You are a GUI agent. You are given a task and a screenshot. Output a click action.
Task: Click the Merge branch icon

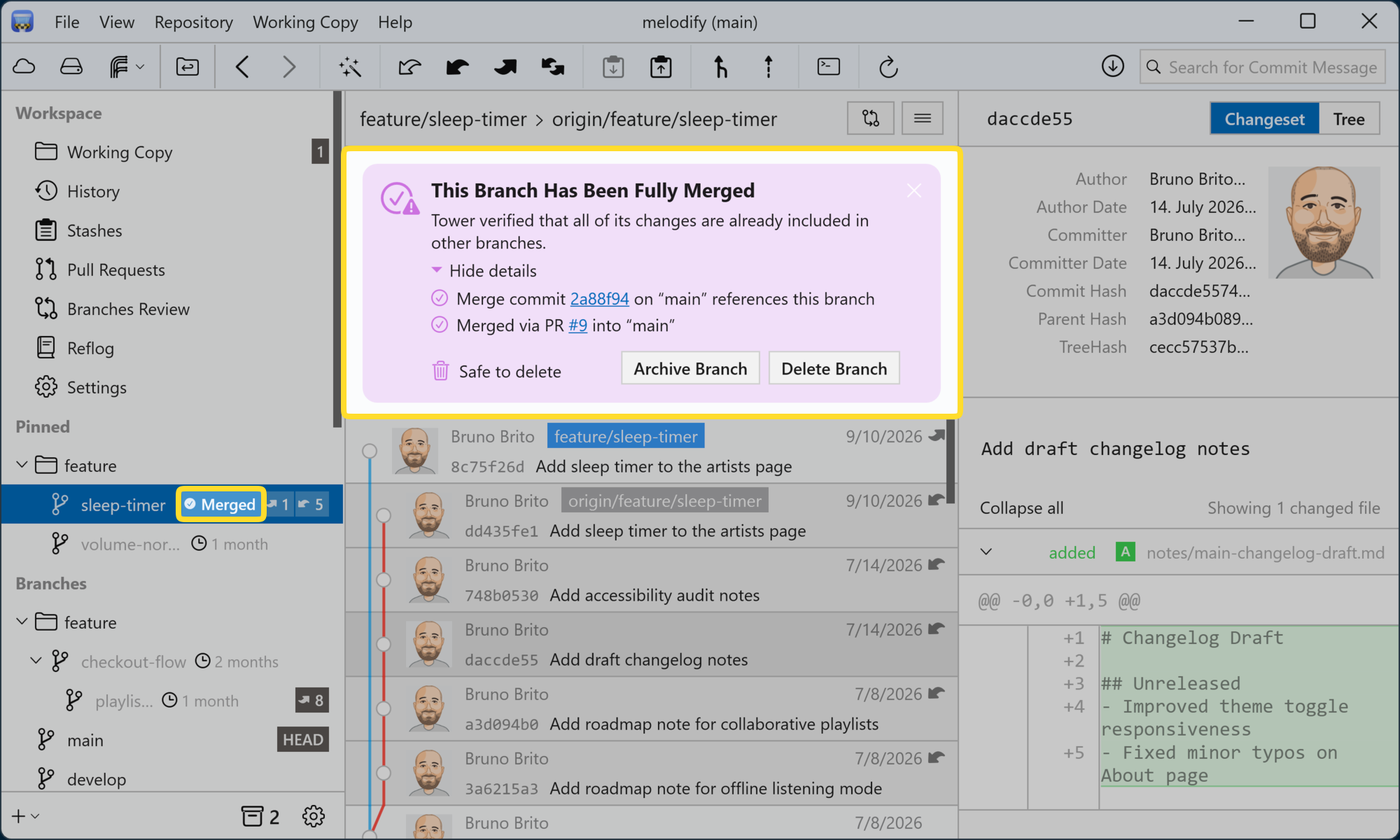(x=720, y=67)
